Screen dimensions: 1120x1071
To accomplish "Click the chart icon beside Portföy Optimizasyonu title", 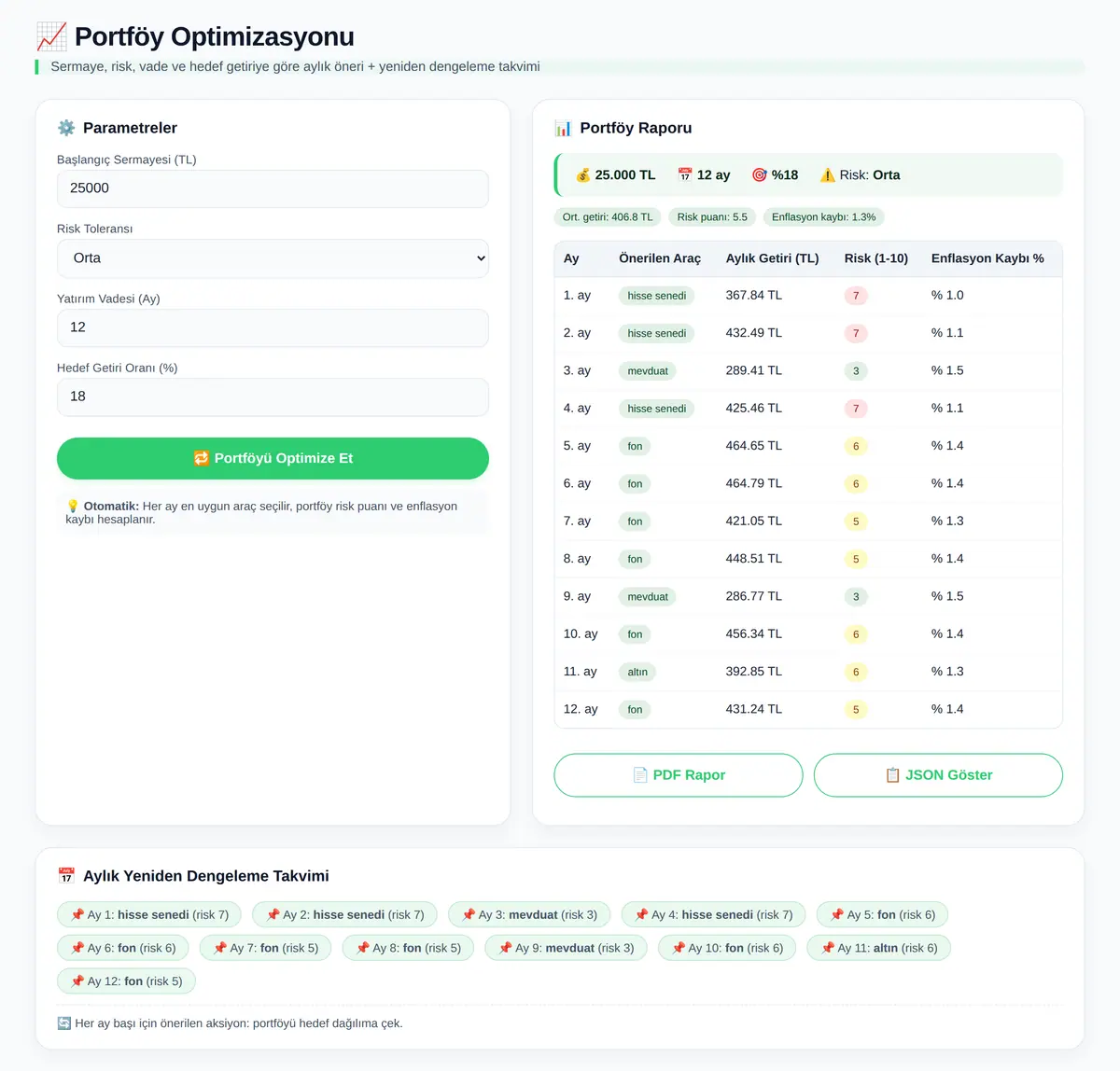I will (x=51, y=36).
